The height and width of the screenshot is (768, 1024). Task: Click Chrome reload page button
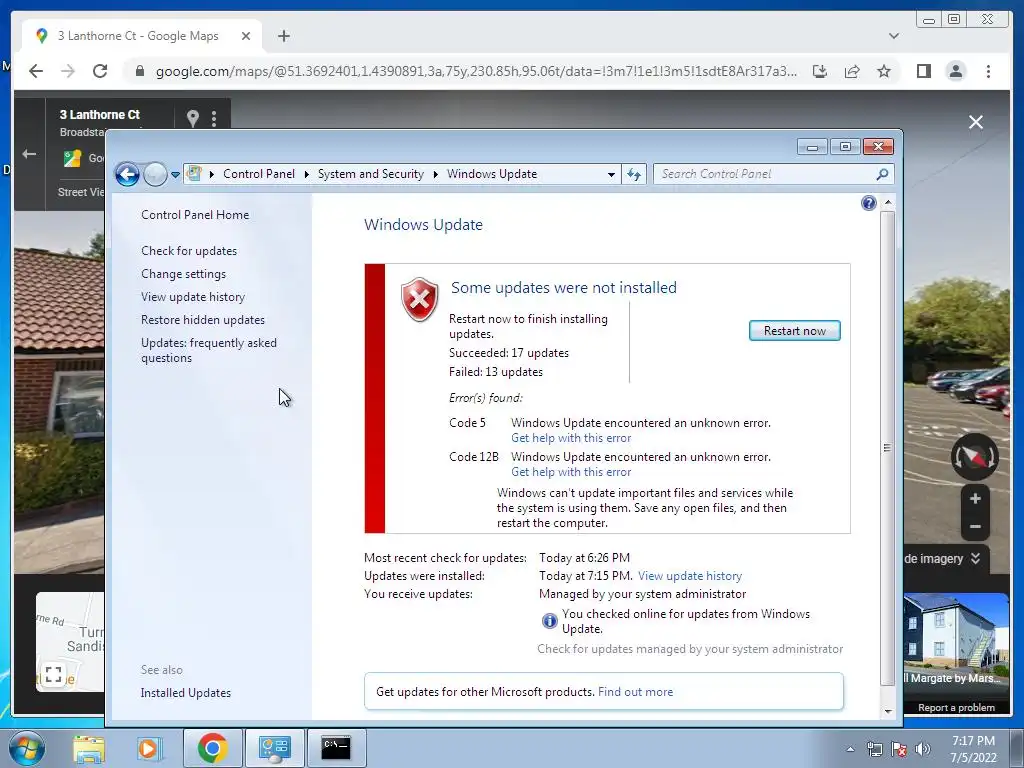[x=100, y=71]
